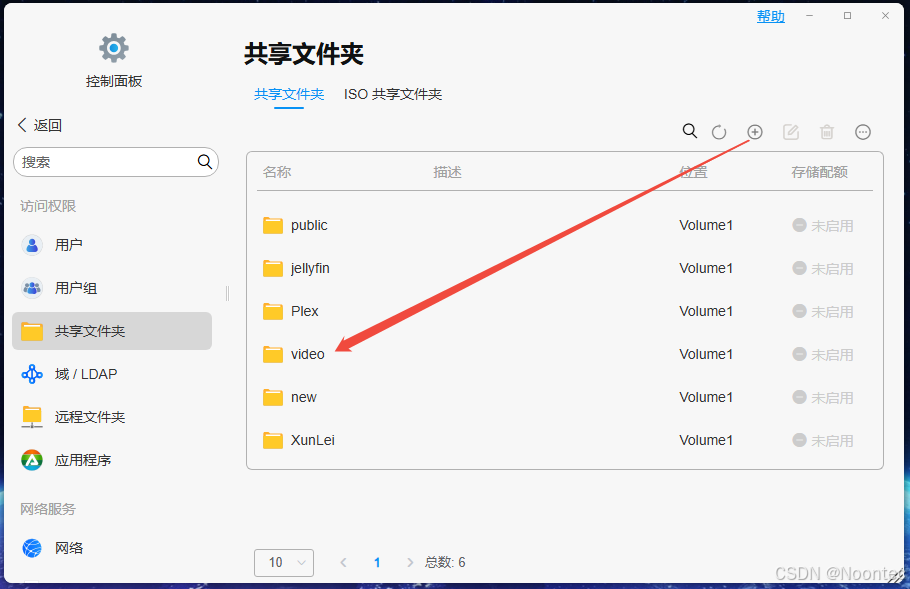Open 应用程序 privileges
The image size is (910, 589).
[111, 460]
